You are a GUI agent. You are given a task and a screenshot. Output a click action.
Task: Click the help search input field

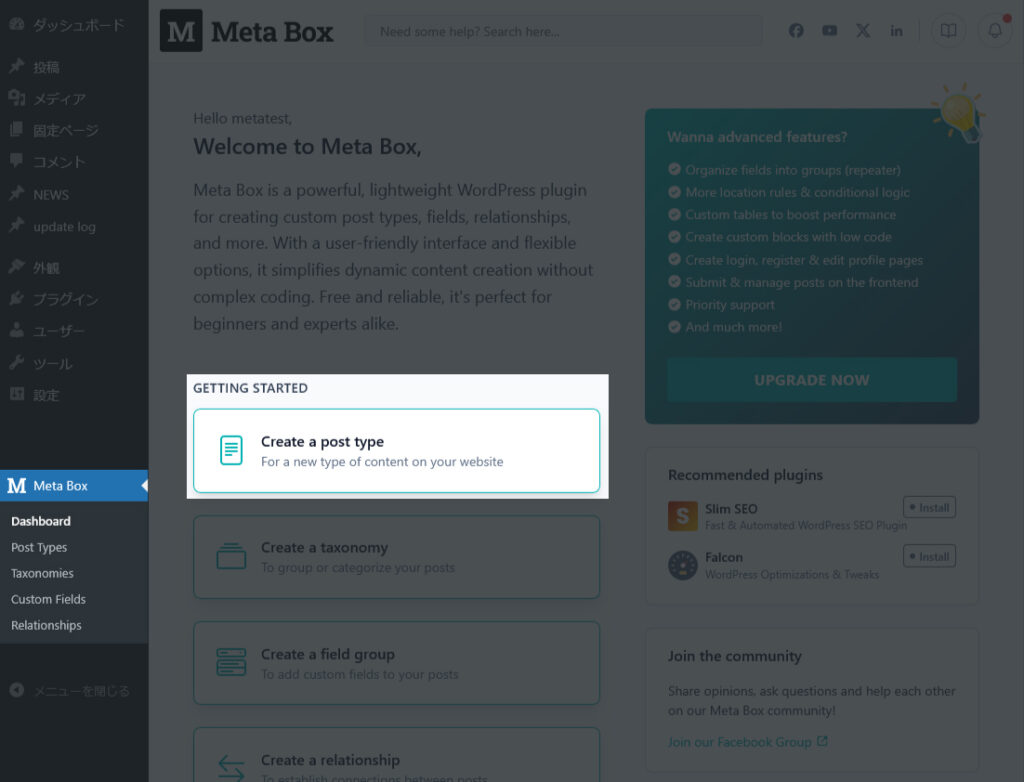pos(563,31)
